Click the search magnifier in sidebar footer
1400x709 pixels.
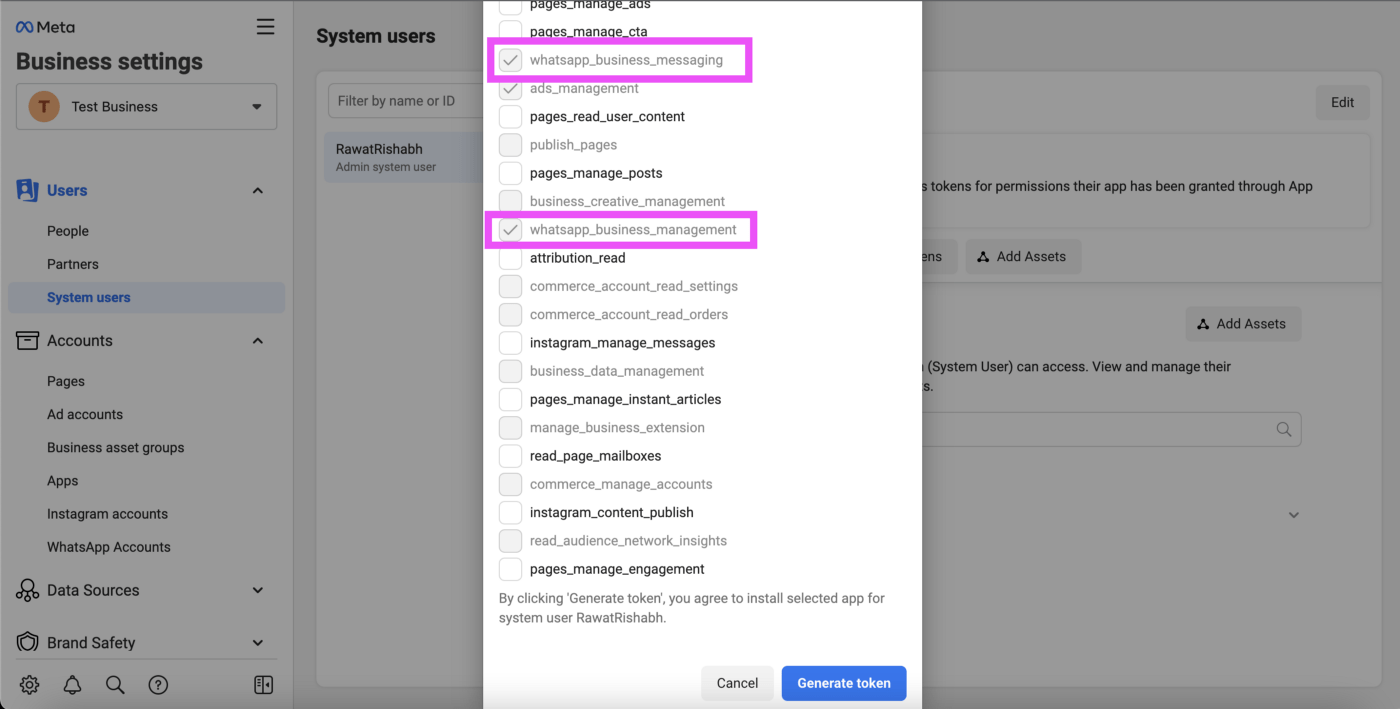click(115, 685)
